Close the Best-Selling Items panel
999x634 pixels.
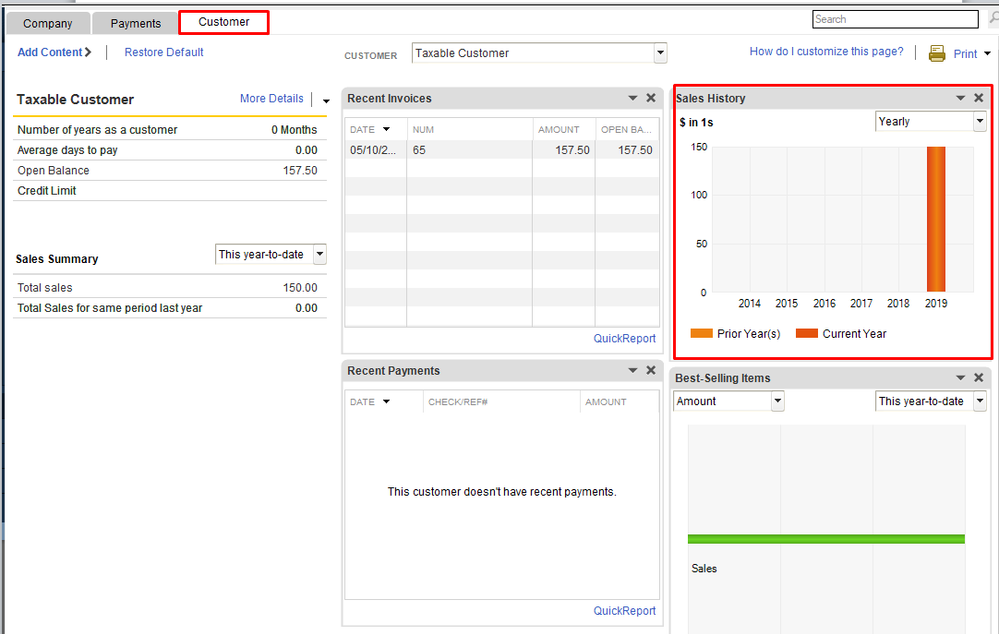pyautogui.click(x=979, y=378)
